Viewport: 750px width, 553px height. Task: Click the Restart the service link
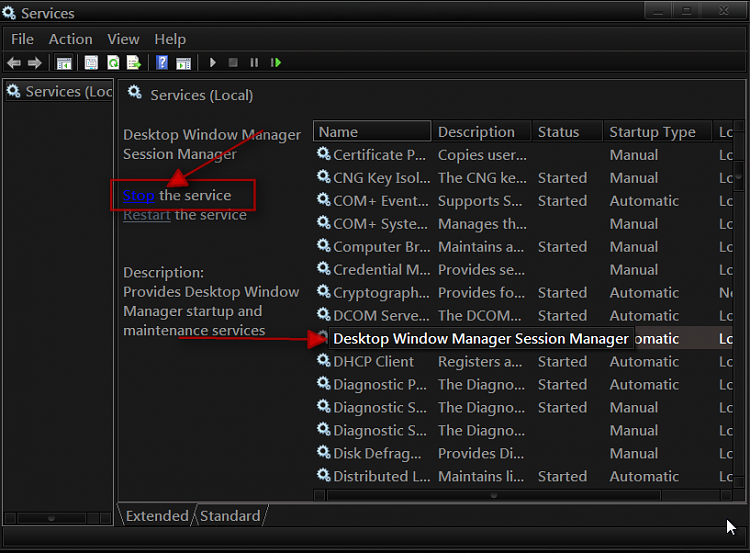146,215
